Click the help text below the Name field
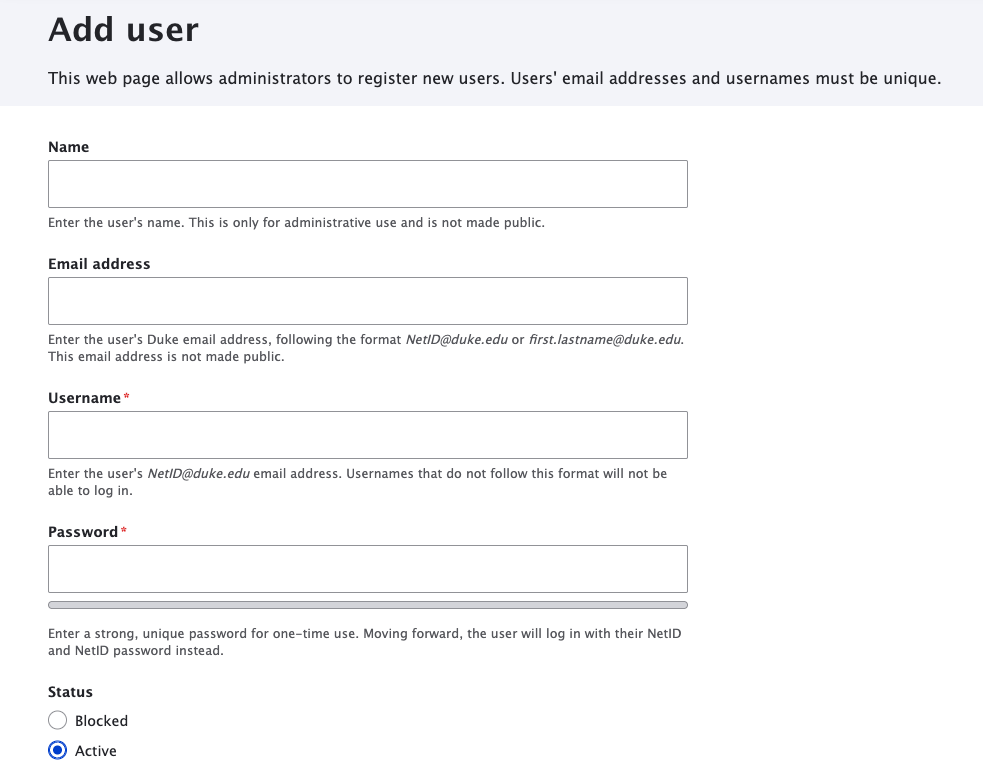The width and height of the screenshot is (983, 778). [x=294, y=222]
